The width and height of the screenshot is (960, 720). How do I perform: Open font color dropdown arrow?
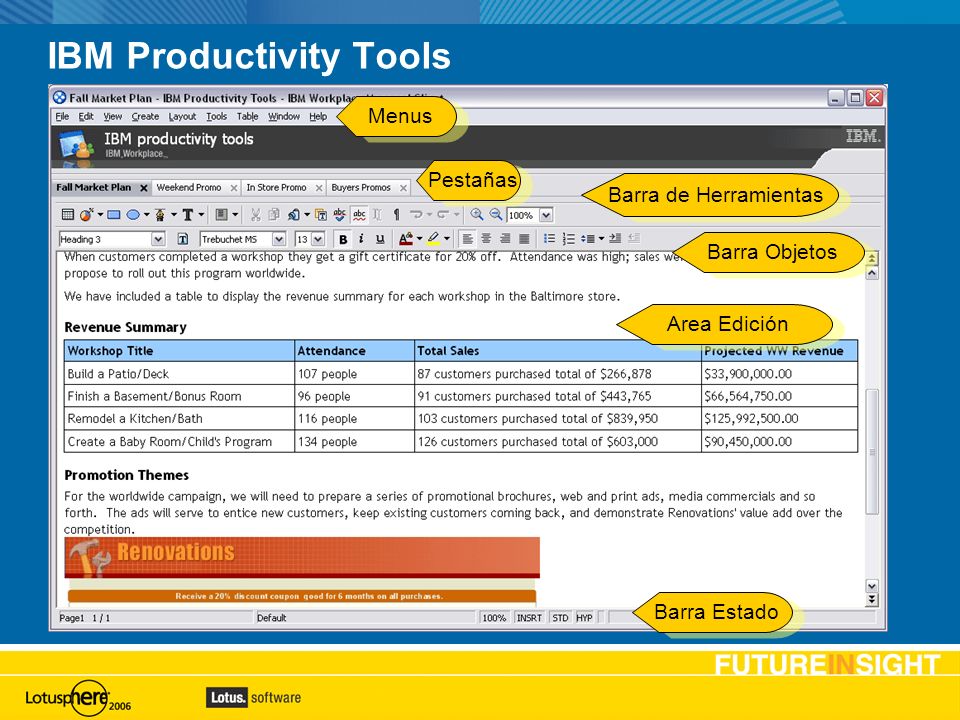(x=419, y=239)
